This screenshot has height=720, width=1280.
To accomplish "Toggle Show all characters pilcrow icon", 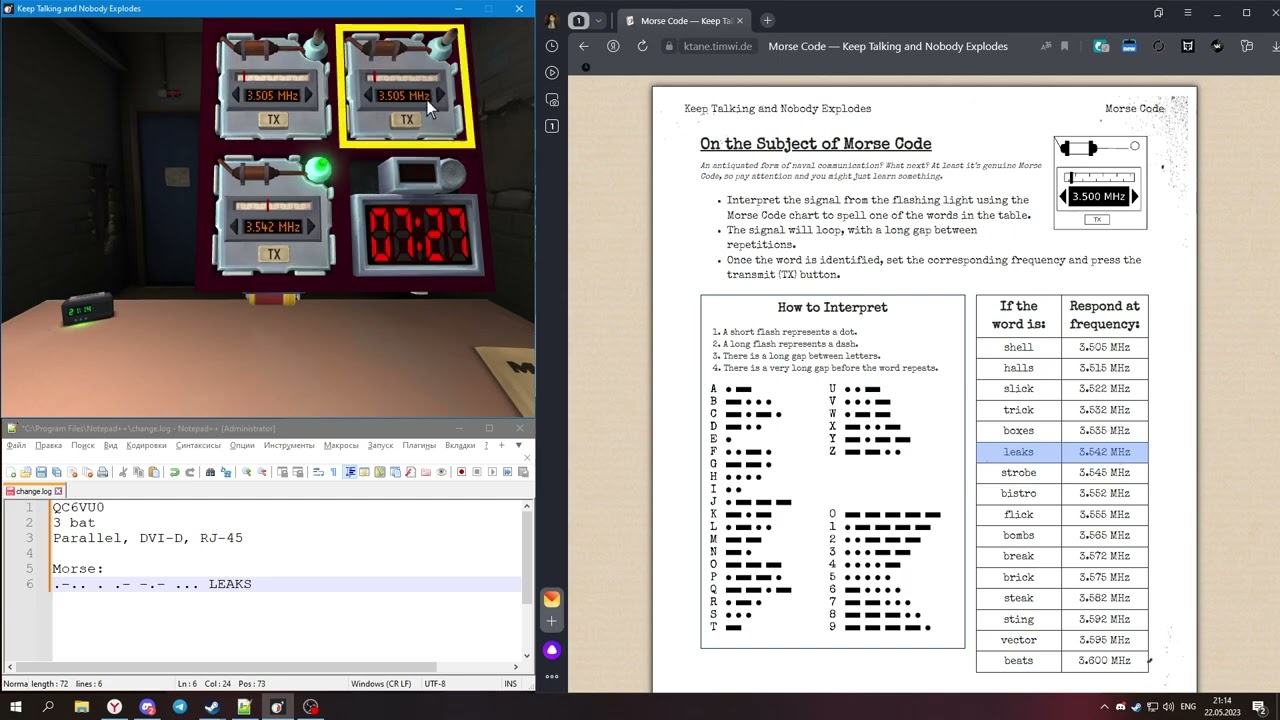I will pyautogui.click(x=334, y=472).
